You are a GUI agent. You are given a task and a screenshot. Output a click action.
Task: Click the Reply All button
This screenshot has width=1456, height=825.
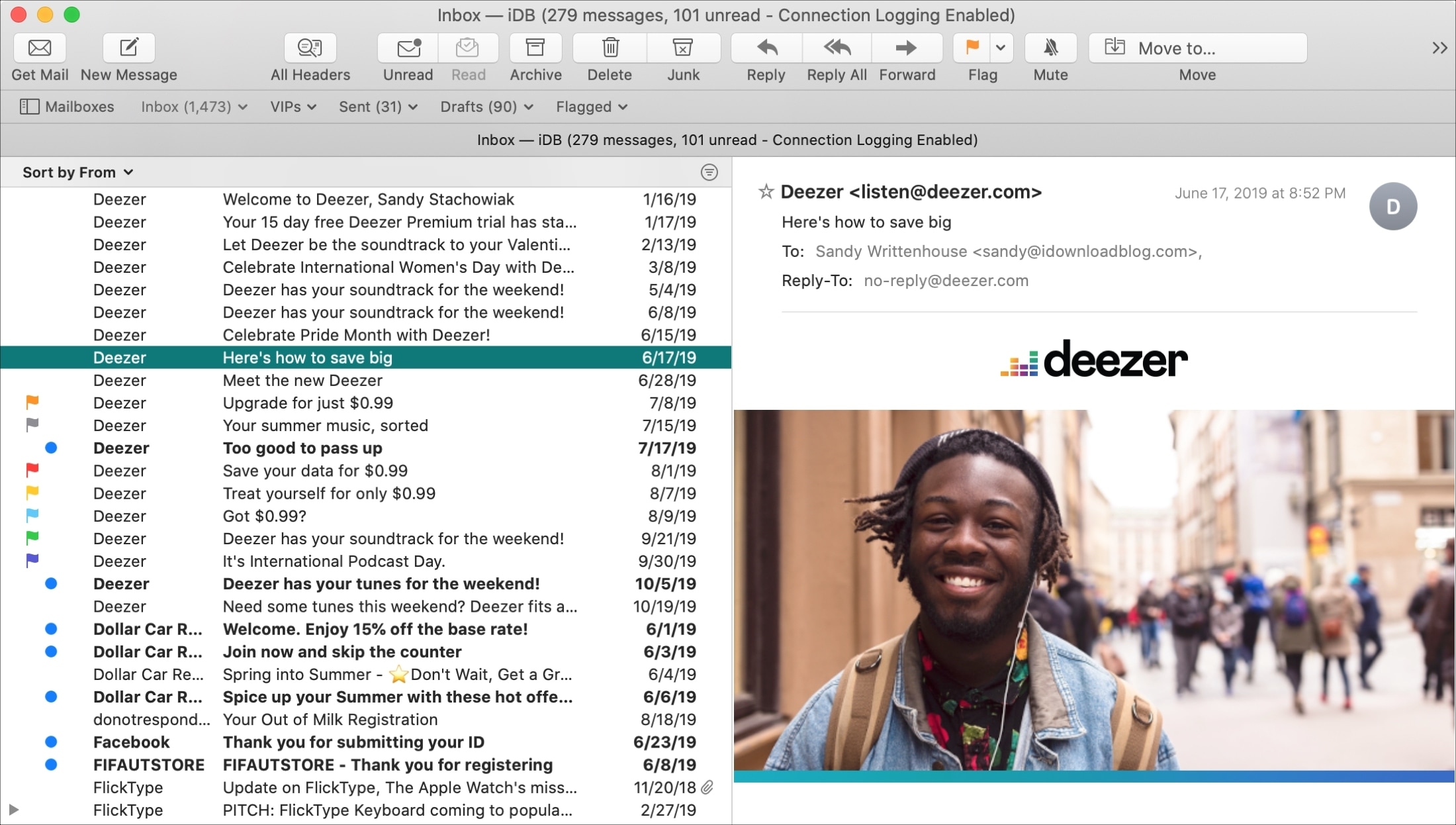click(x=837, y=48)
